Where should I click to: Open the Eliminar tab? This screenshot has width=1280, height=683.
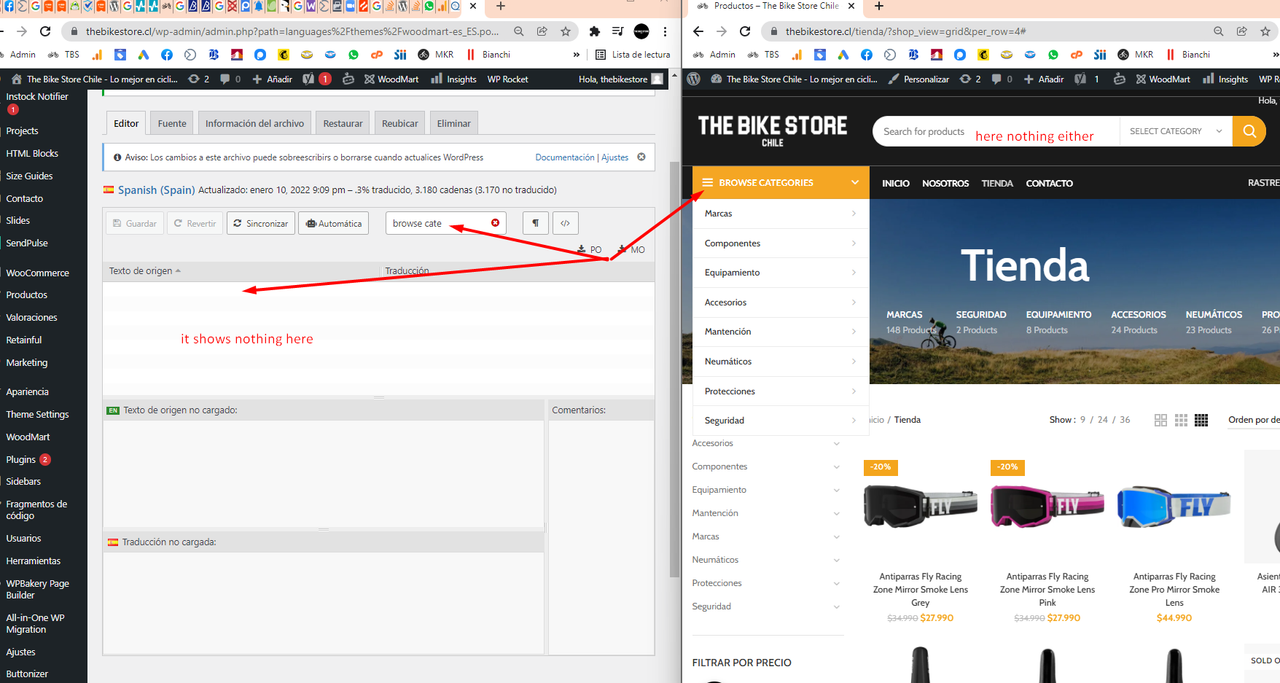pos(453,123)
